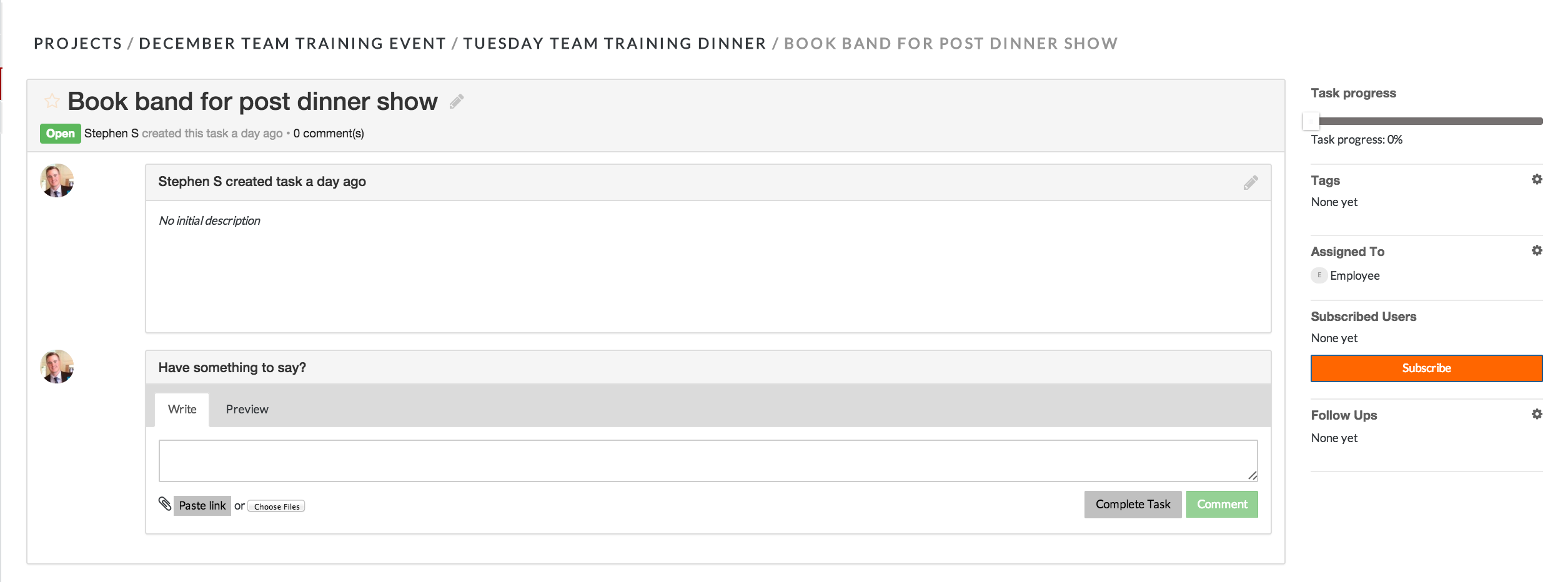1568x582 pixels.
Task: Star the Book band task title
Action: (52, 101)
